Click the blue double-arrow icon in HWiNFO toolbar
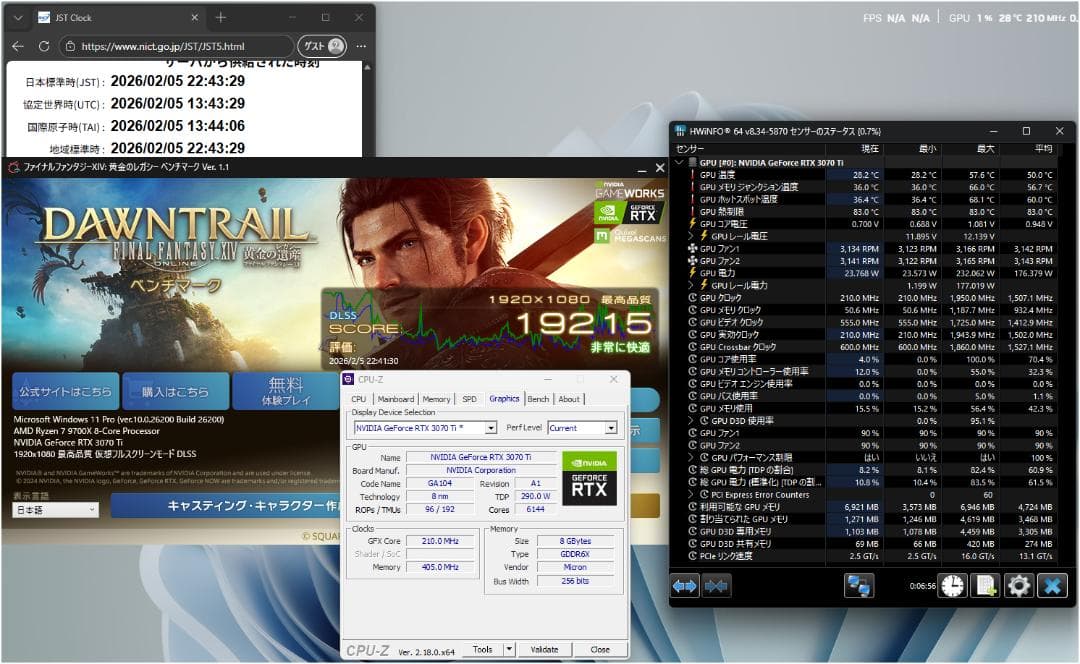The image size is (1080, 664). point(684,585)
